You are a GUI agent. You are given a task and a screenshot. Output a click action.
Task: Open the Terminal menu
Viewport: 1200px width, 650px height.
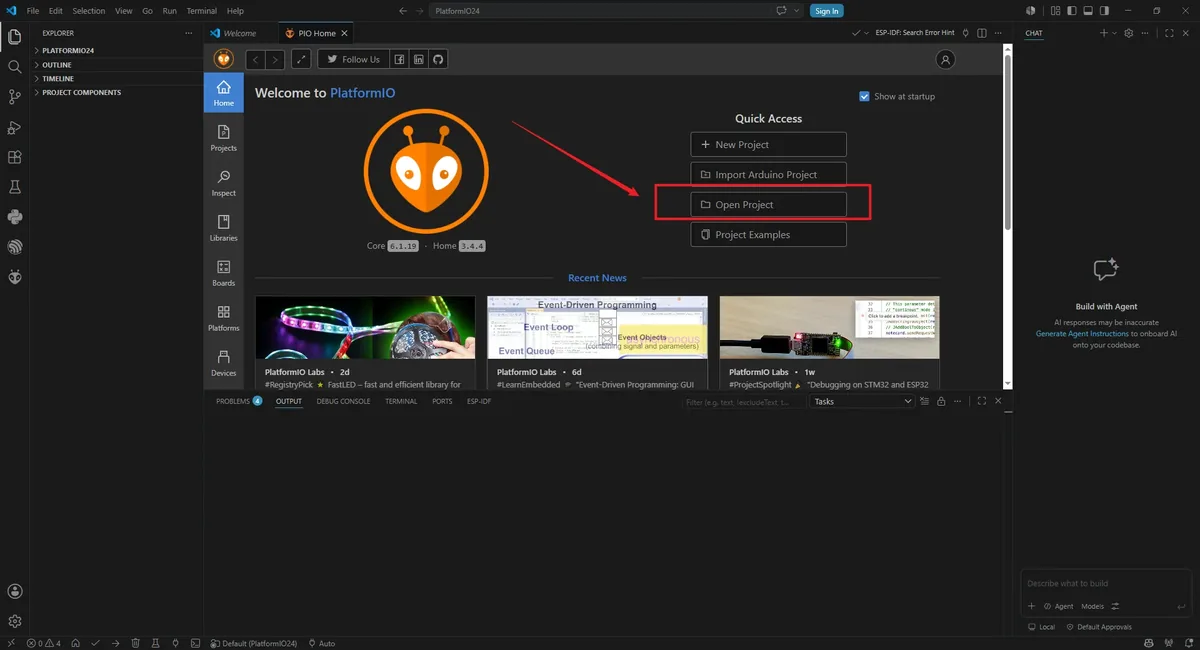[x=201, y=11]
